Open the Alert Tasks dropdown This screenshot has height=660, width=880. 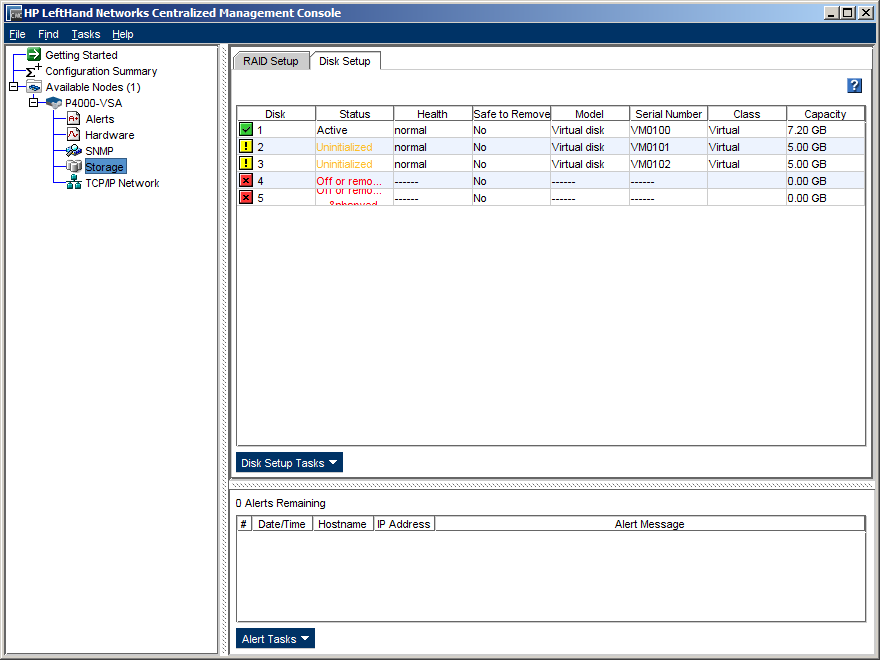click(275, 639)
